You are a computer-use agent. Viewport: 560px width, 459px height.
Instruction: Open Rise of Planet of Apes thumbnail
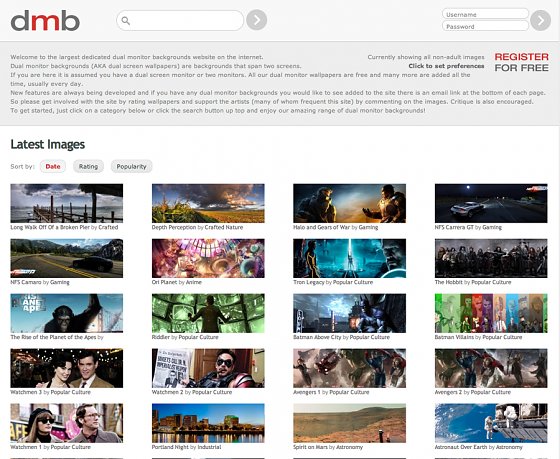pyautogui.click(x=67, y=313)
